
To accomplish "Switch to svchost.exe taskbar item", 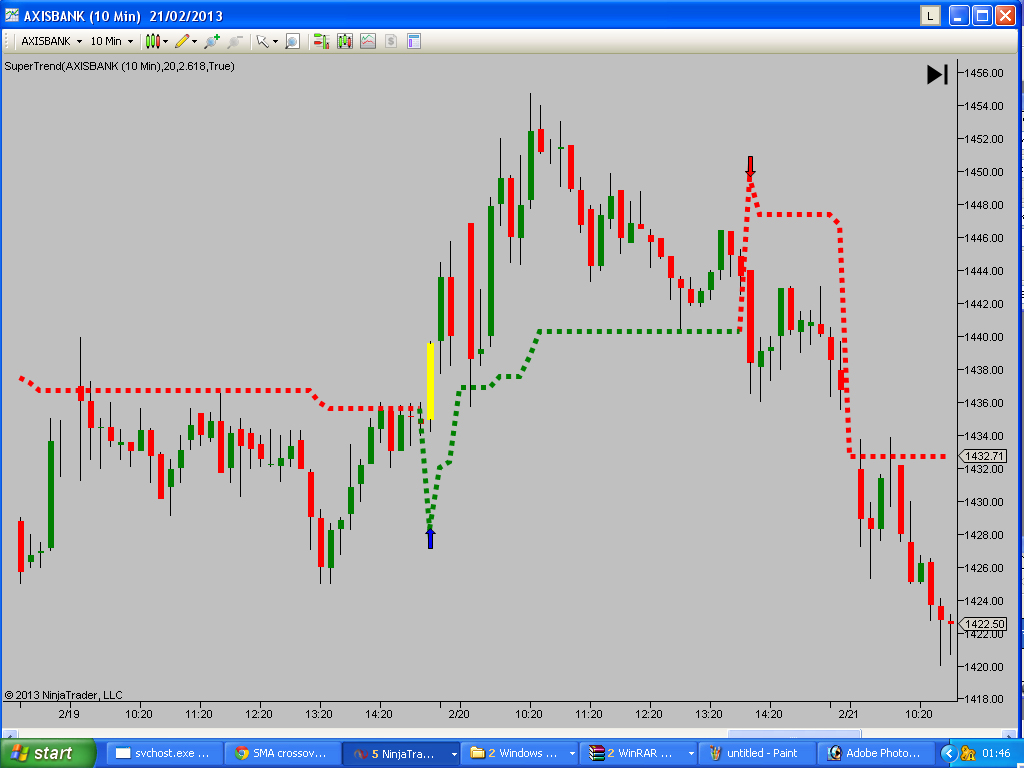I will tap(165, 753).
